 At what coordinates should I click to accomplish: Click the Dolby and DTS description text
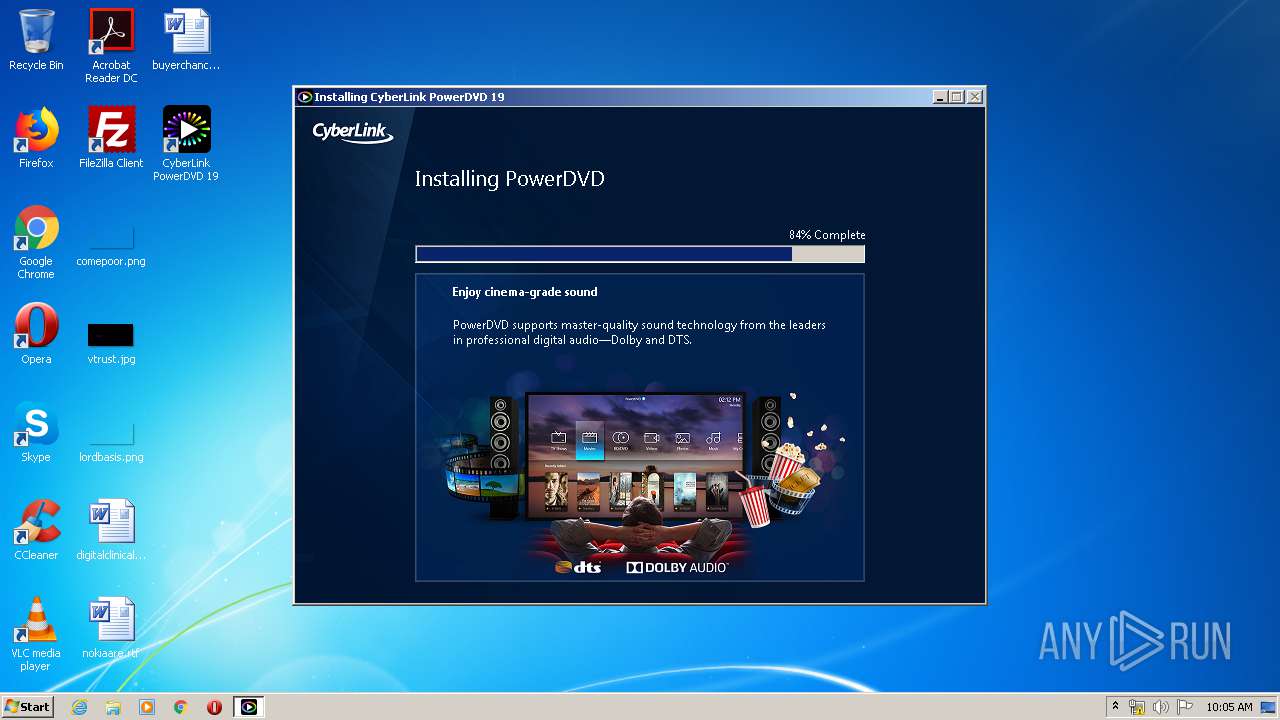tap(639, 332)
